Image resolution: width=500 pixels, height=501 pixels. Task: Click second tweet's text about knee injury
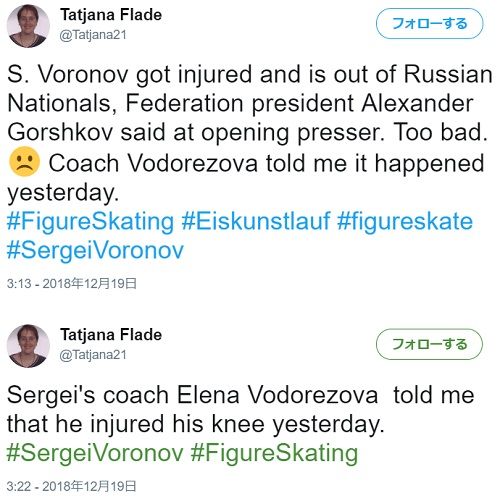tap(240, 410)
